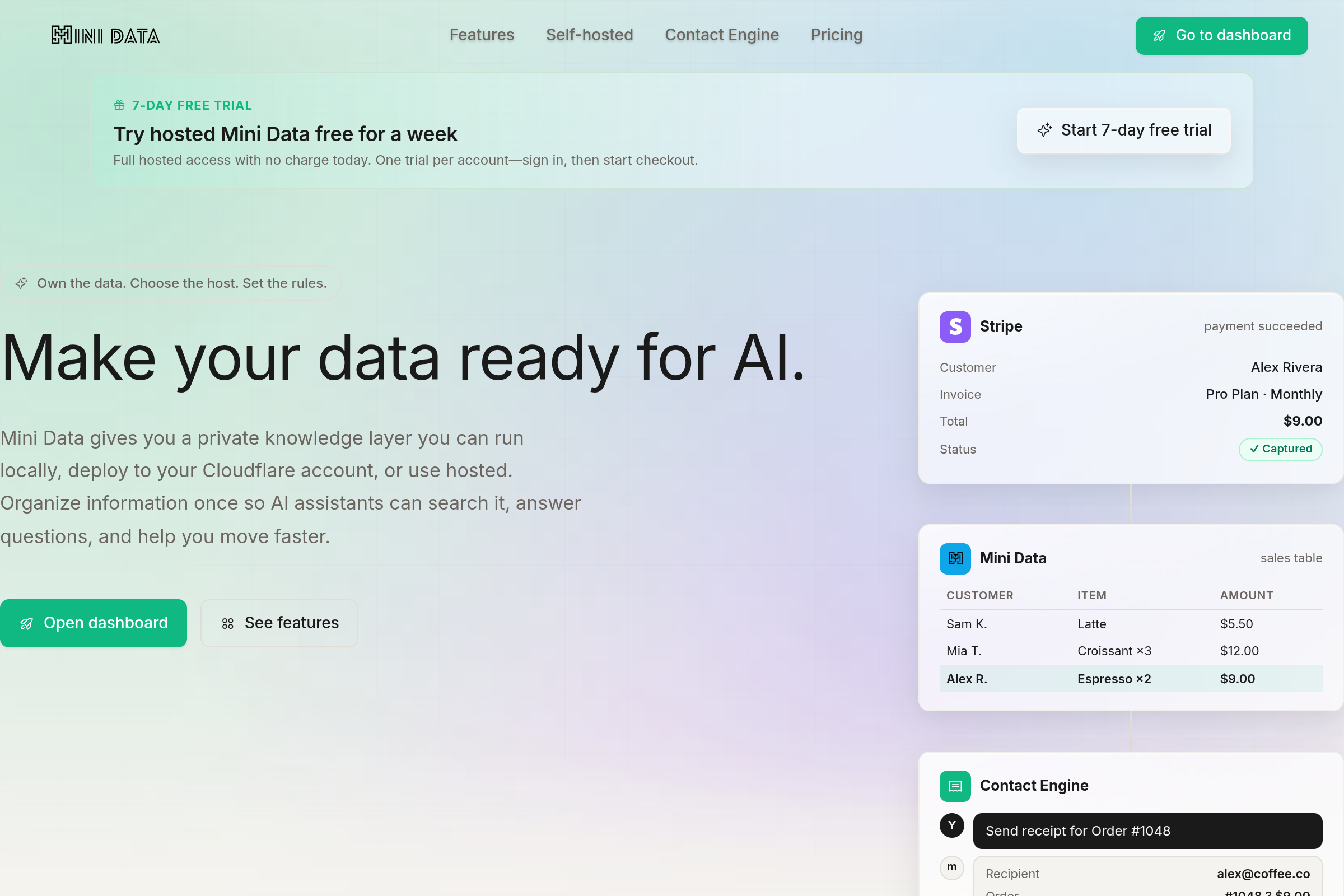This screenshot has height=896, width=1344.
Task: Click the "Croissant ×3" item cell
Action: [x=1114, y=651]
